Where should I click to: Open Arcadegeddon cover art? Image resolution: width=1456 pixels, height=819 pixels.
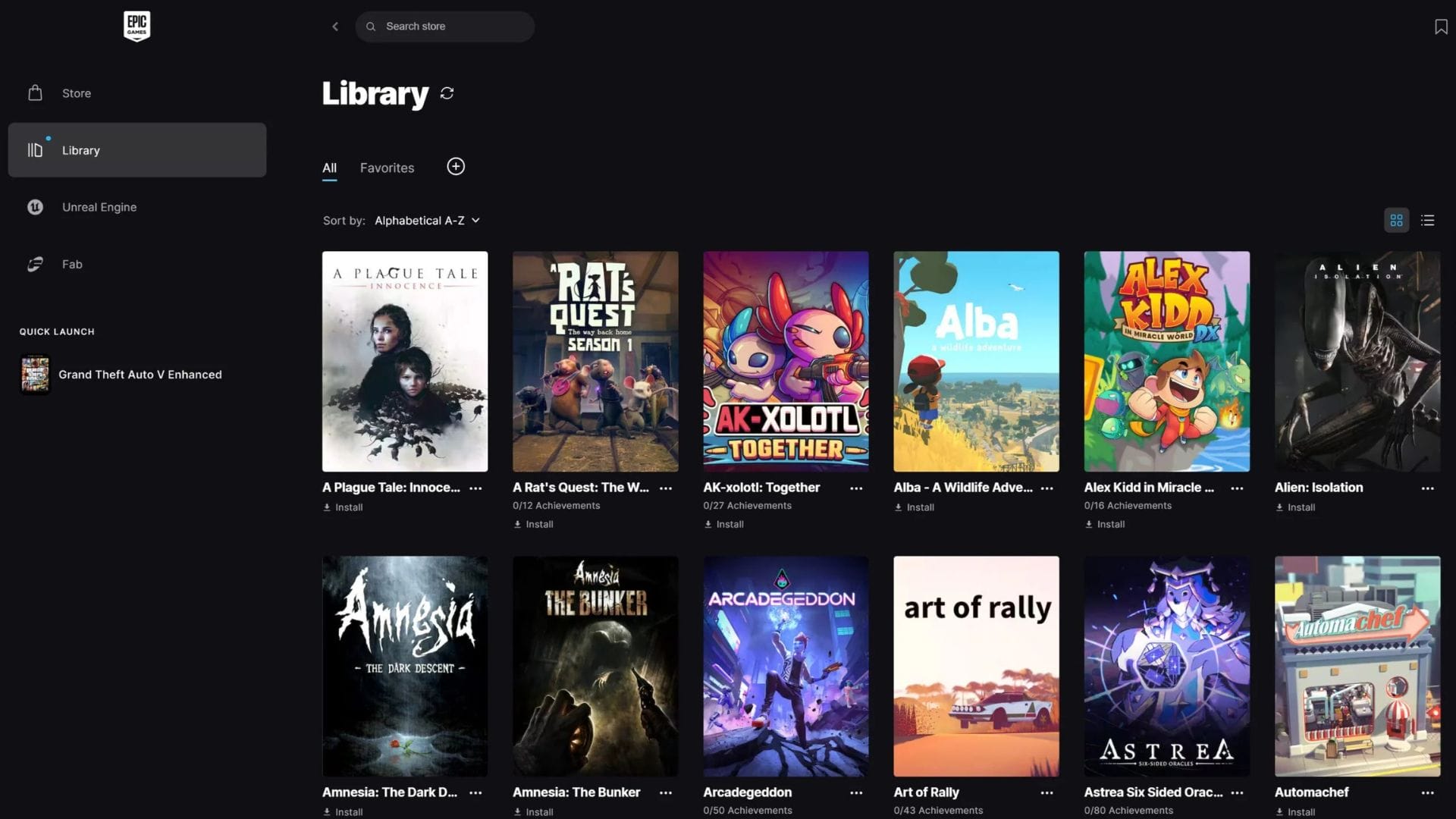point(786,666)
